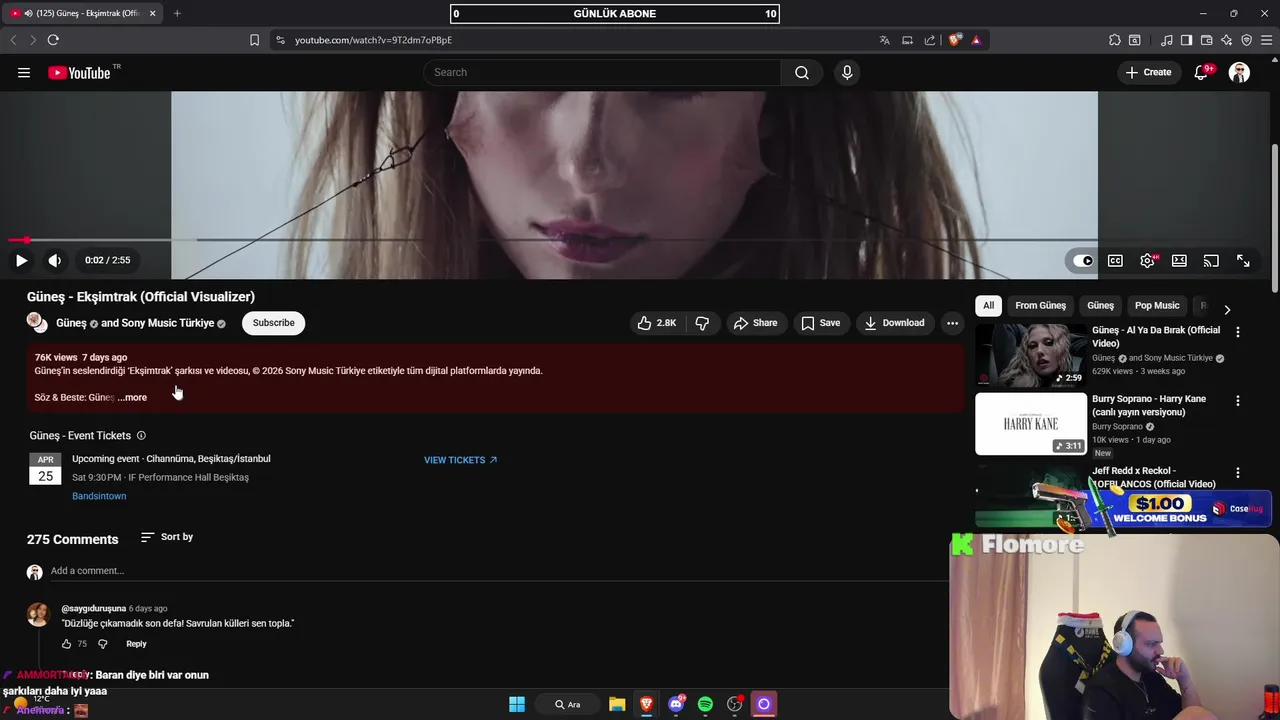Dislike the video

point(702,323)
